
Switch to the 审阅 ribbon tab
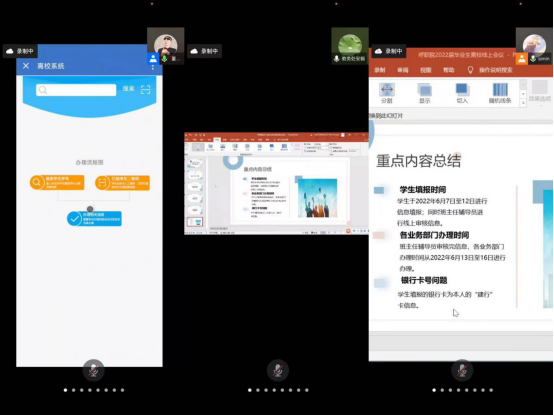[402, 70]
